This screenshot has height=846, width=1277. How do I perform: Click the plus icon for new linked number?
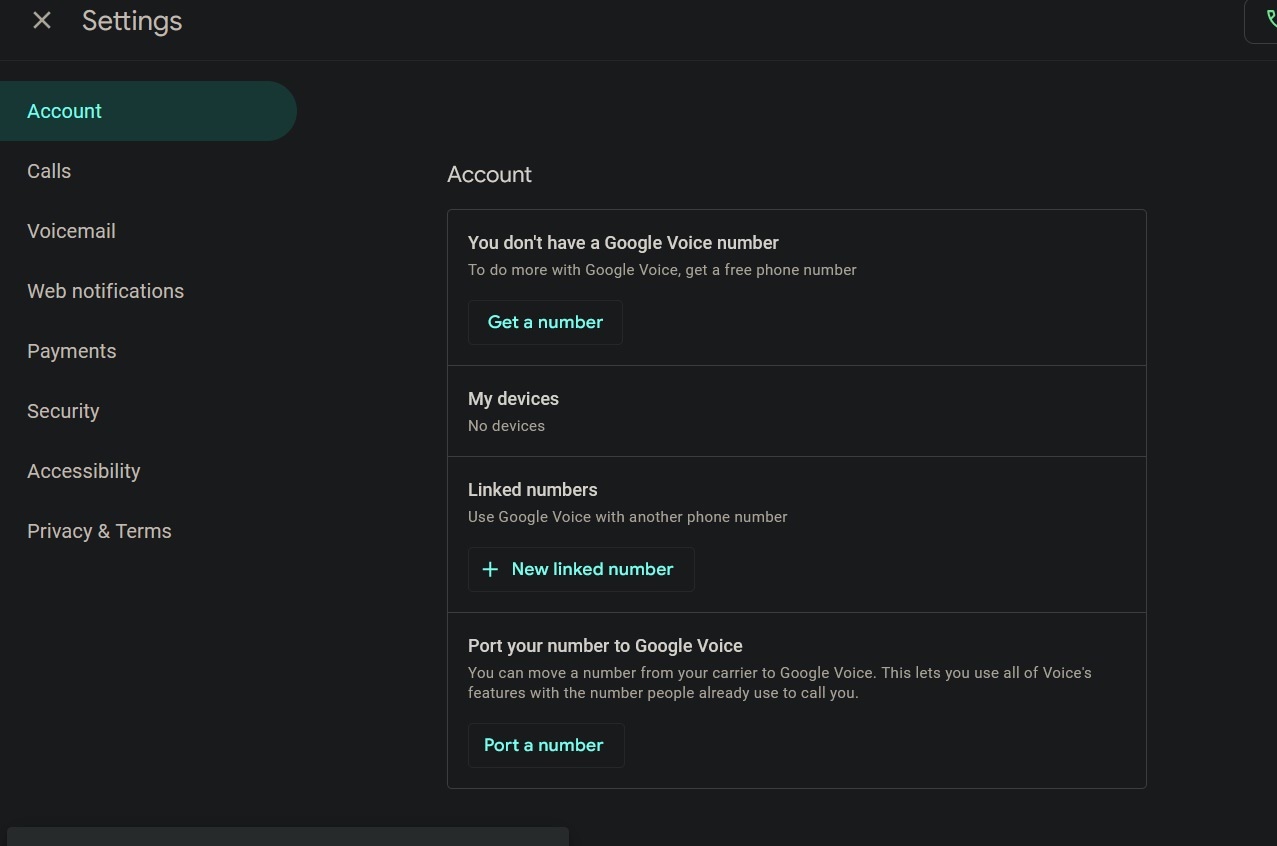(x=490, y=569)
